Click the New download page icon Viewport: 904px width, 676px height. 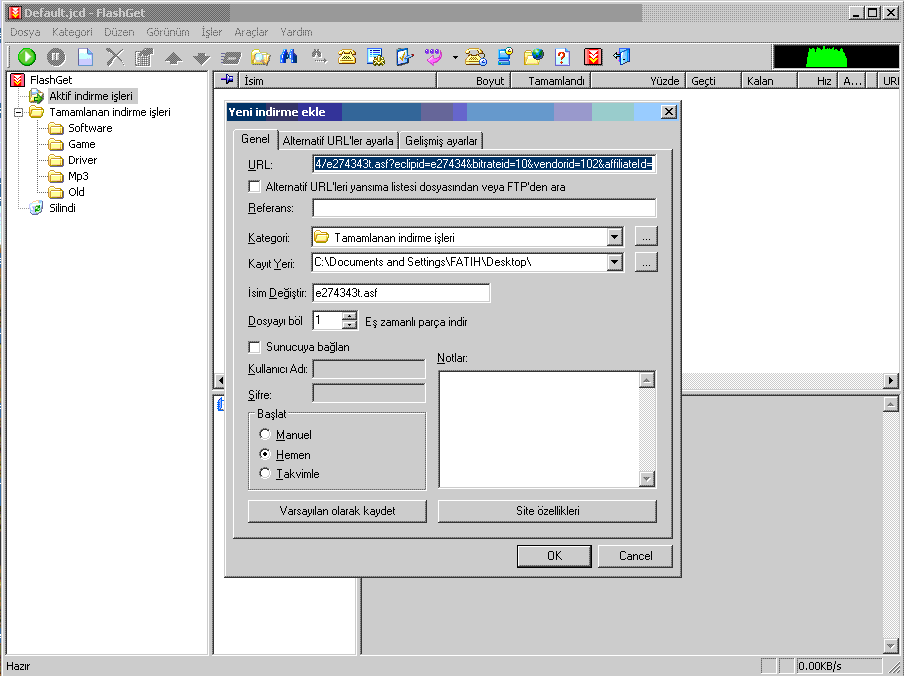85,56
